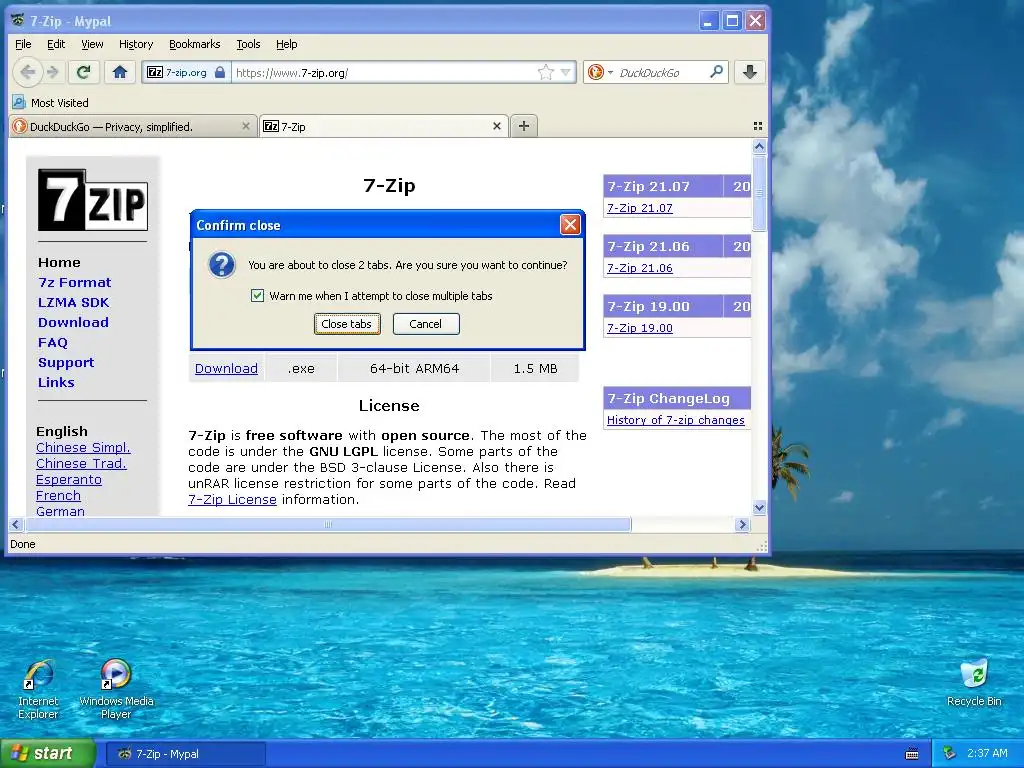
Task: Click the search magnifier icon
Action: pos(716,72)
